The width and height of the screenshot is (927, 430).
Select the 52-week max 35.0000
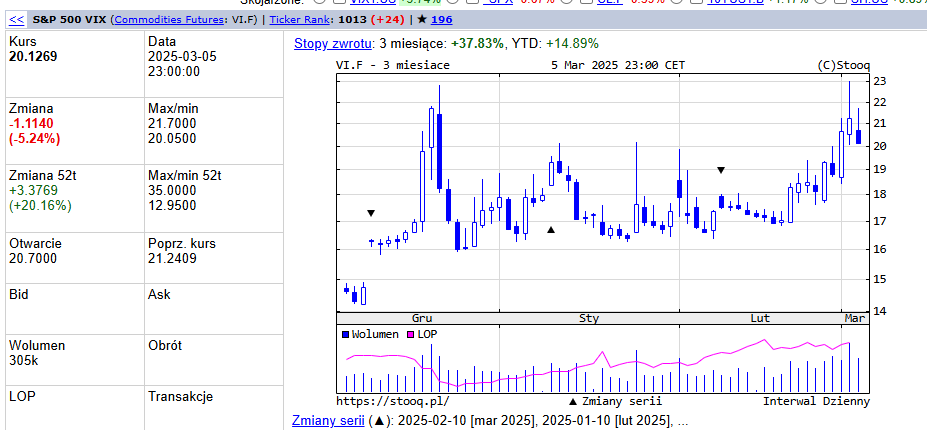(x=172, y=190)
